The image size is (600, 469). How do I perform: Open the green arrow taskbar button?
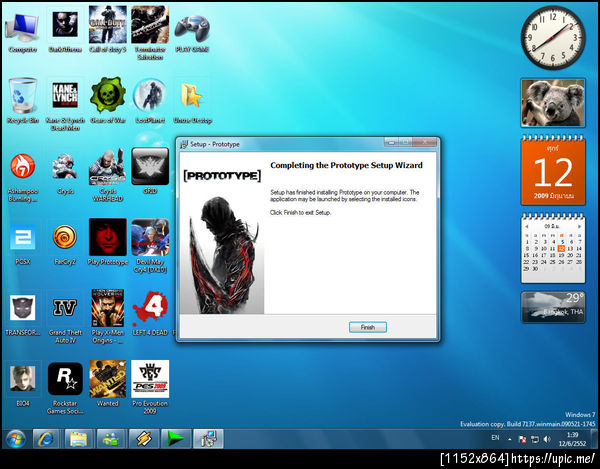[175, 439]
